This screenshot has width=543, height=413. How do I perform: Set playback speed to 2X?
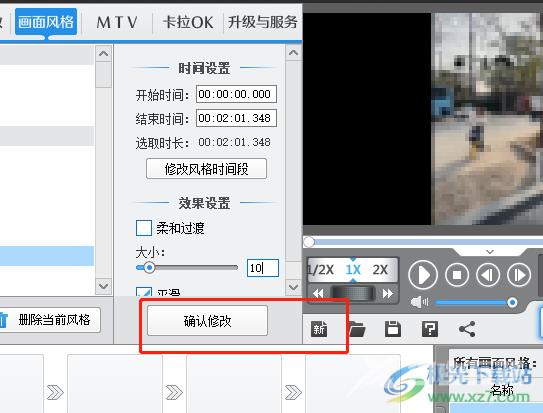(380, 270)
